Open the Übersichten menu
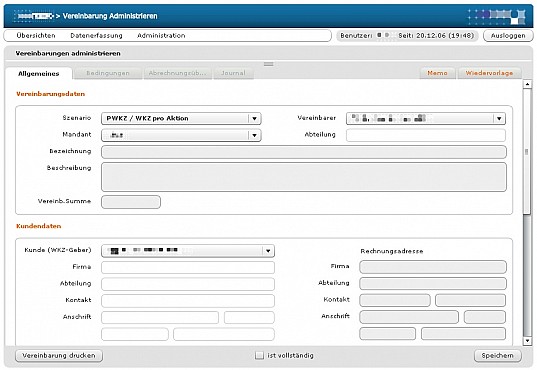The image size is (537, 370). pyautogui.click(x=36, y=35)
